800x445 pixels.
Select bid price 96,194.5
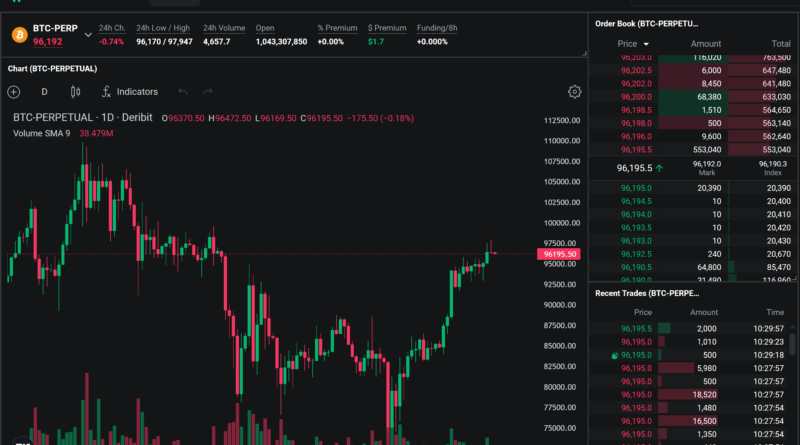pos(636,202)
